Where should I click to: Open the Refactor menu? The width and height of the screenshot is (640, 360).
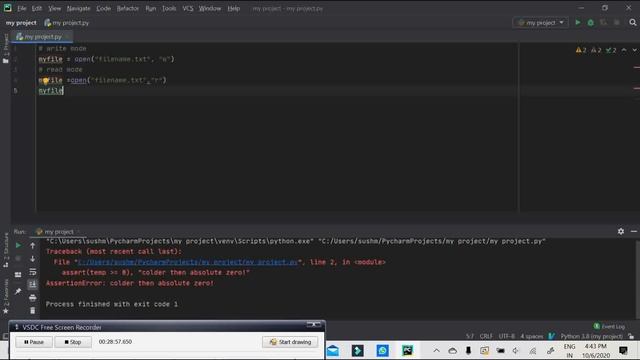click(128, 8)
